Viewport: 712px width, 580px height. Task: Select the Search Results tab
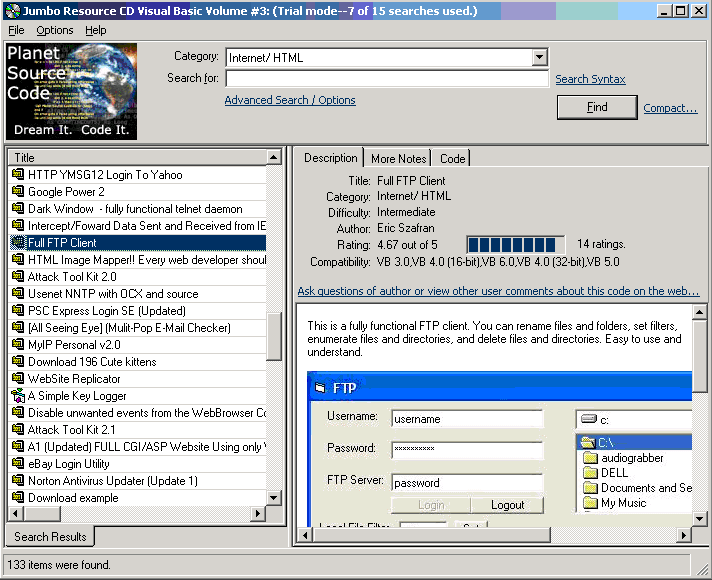click(50, 536)
